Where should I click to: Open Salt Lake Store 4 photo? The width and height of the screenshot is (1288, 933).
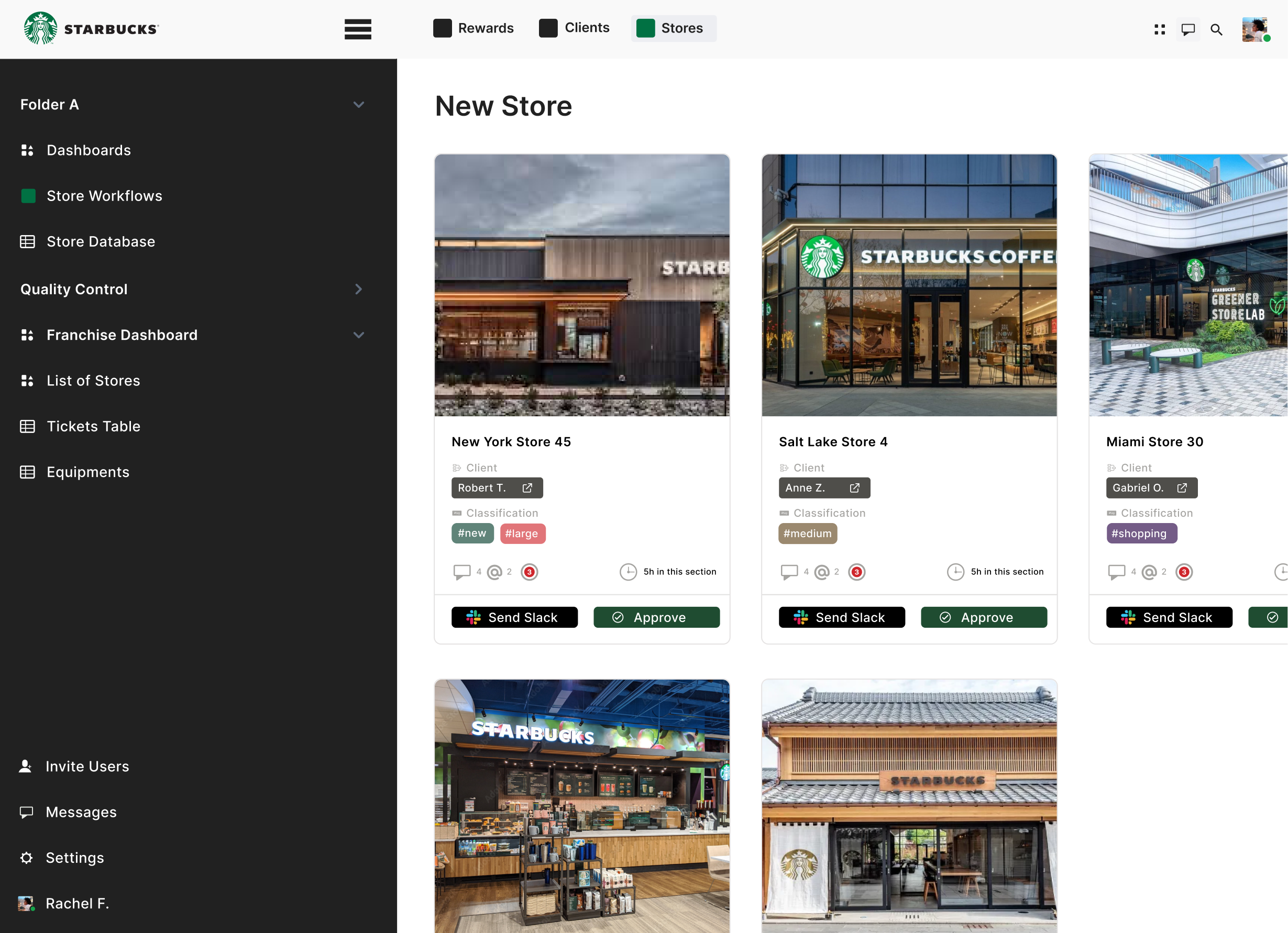click(909, 285)
